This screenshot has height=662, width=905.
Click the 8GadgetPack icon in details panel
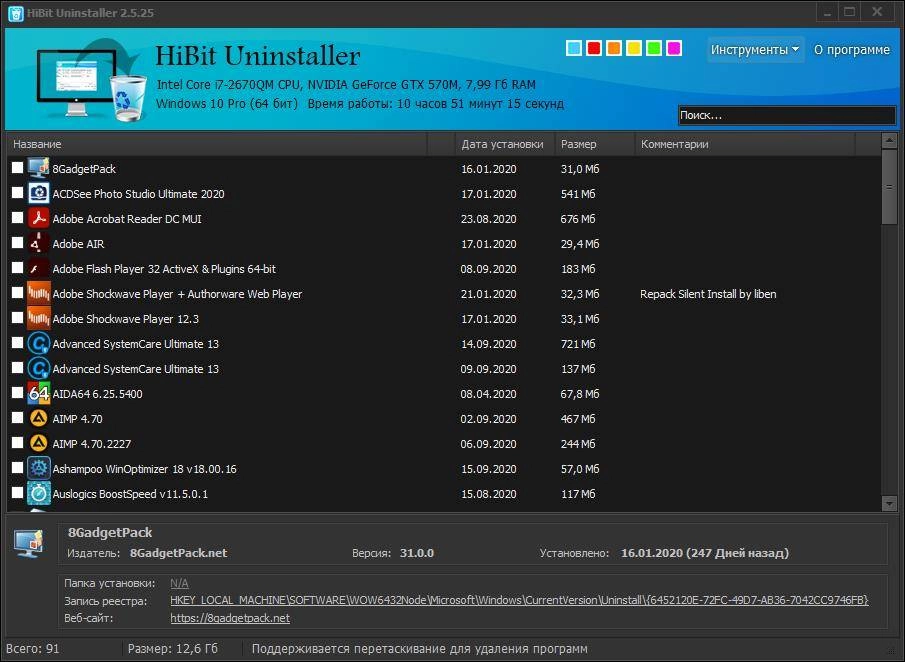29,544
